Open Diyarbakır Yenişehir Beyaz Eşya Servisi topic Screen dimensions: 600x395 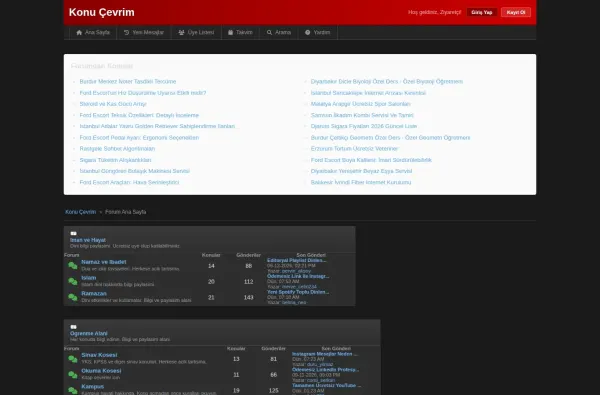[x=361, y=171]
